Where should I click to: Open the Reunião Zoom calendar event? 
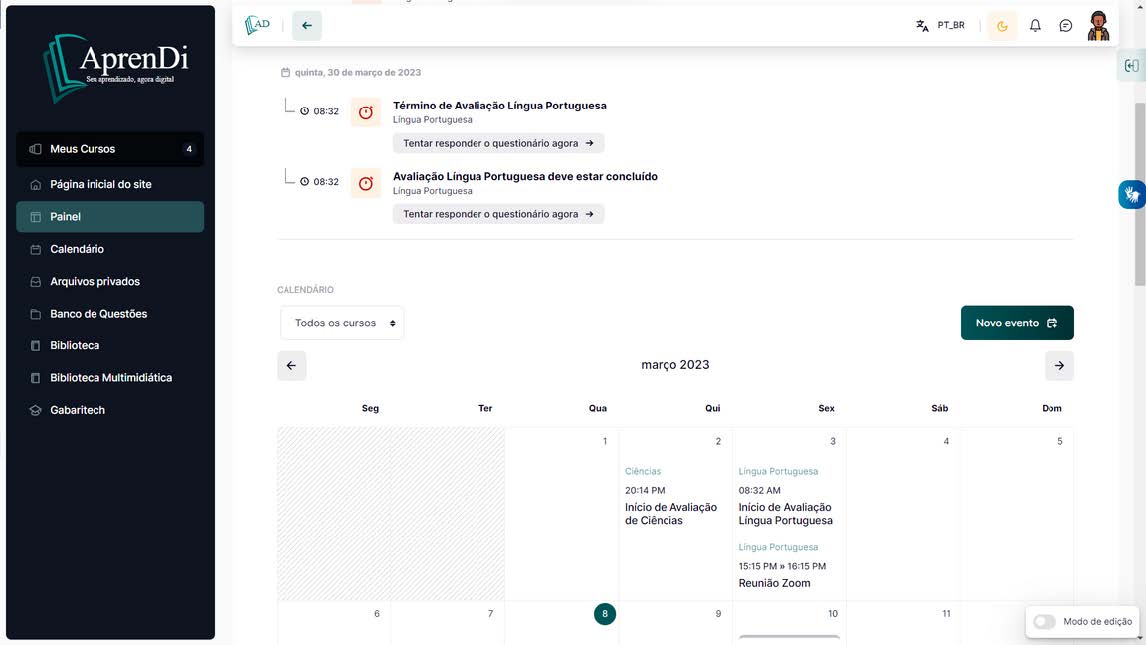click(774, 583)
